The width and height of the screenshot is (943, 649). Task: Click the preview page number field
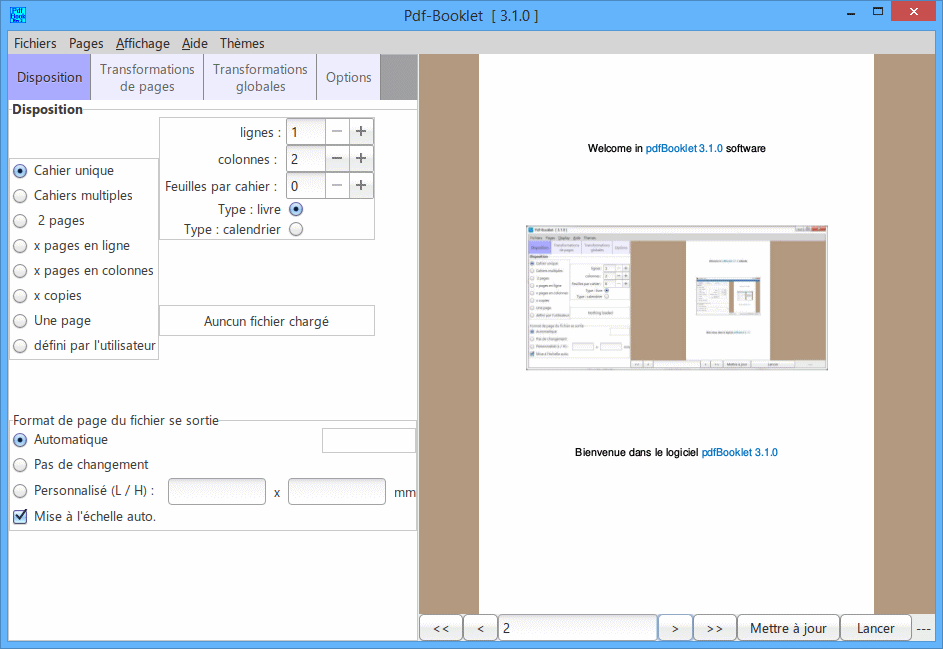[x=577, y=628]
